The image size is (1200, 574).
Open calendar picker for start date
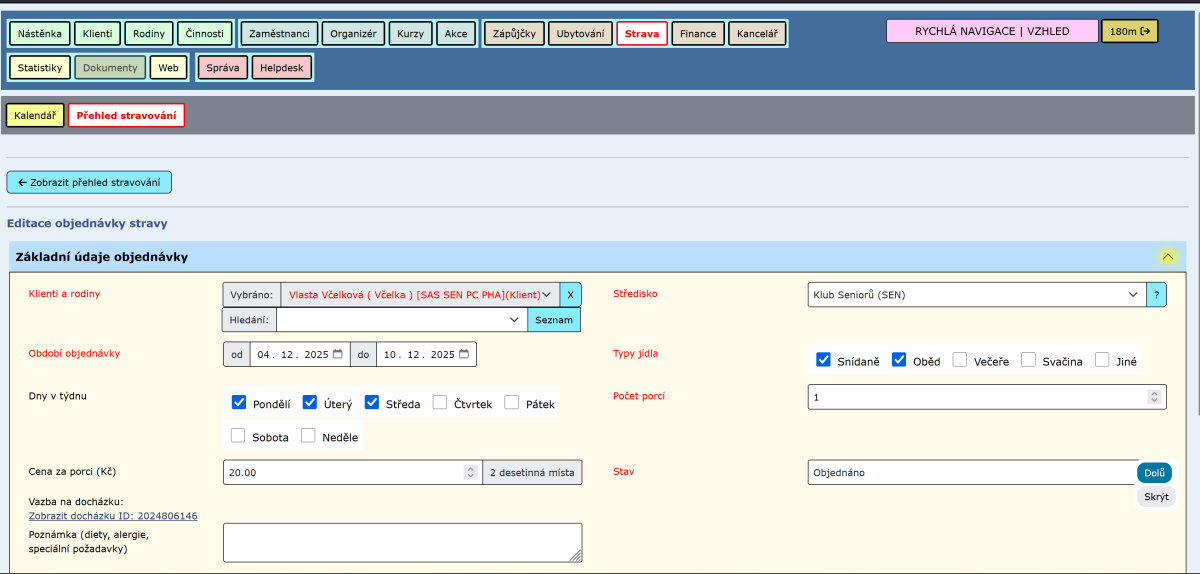point(338,355)
